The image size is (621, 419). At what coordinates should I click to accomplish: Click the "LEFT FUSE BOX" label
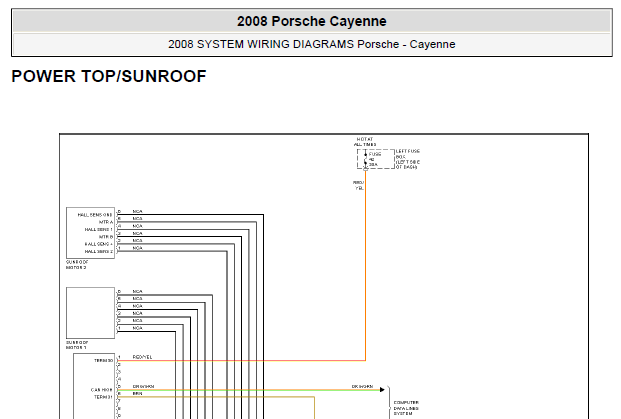tap(408, 159)
